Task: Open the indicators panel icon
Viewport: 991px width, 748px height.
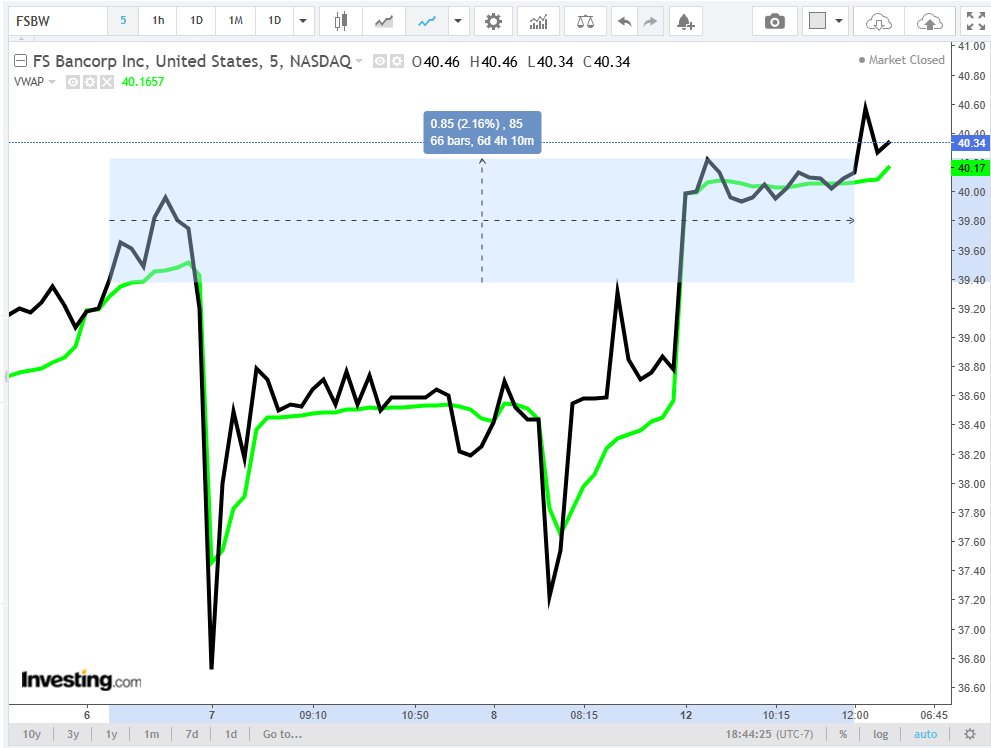Action: [x=538, y=19]
